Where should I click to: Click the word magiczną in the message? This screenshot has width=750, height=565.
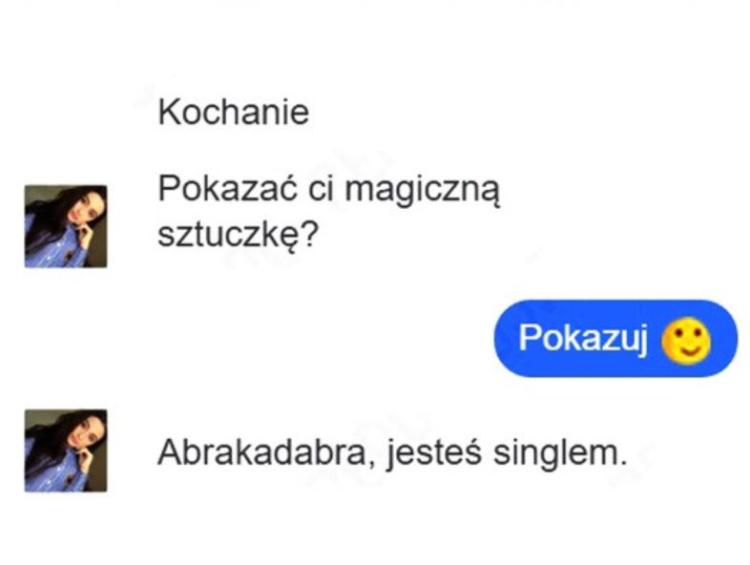click(x=423, y=191)
